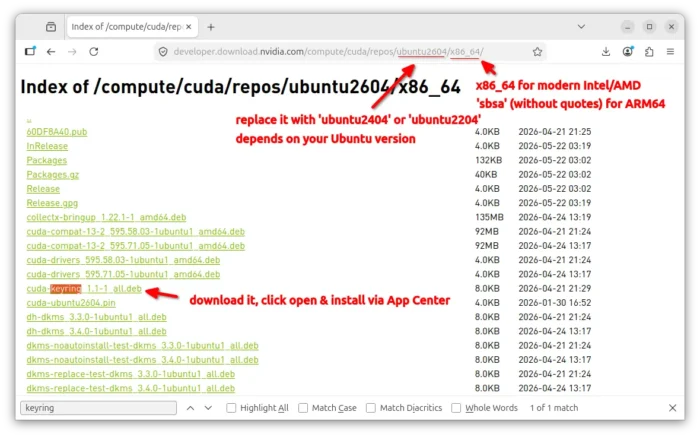Download collectx-bringup_1.22.1-1_amd64.deb
700x437 pixels.
(x=106, y=217)
